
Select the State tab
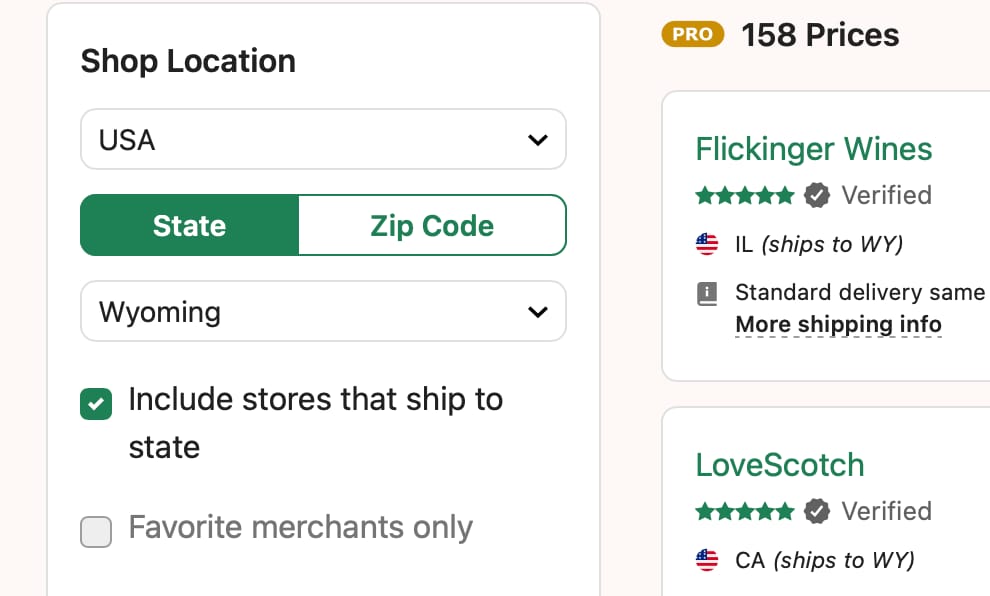click(190, 226)
